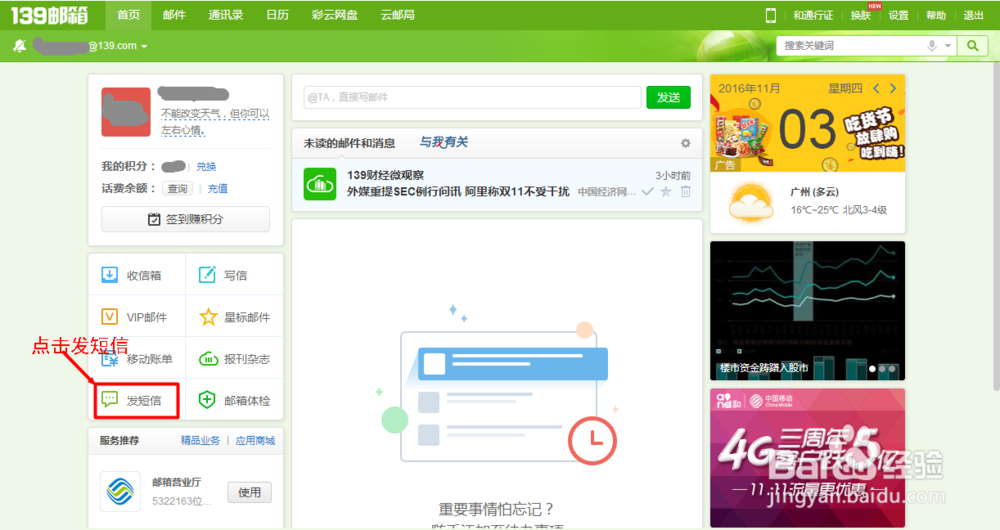This screenshot has height=530, width=1000.
Task: Mark 139财经微观察 message as read checkmark
Action: [647, 191]
